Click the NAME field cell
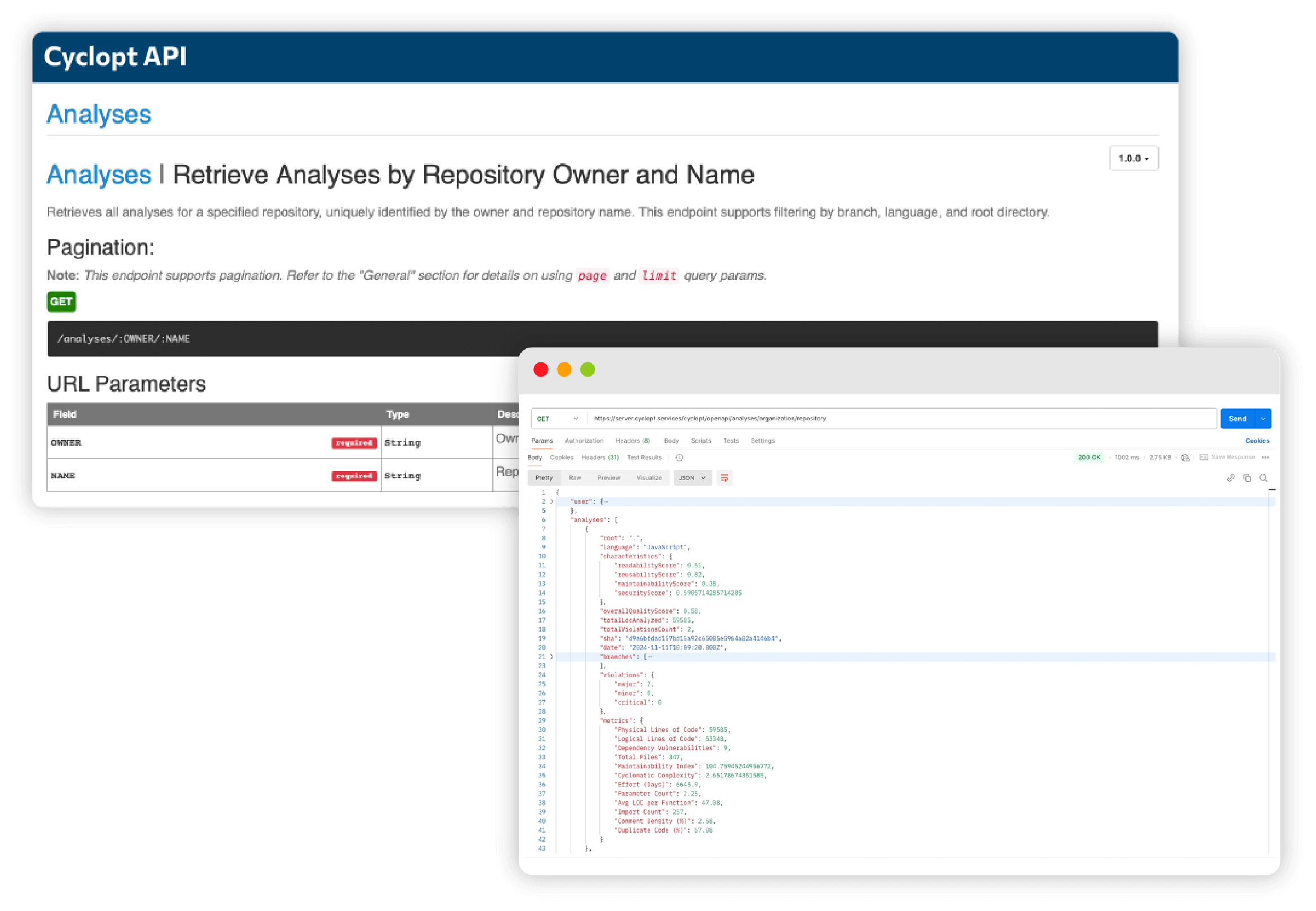 [214, 475]
